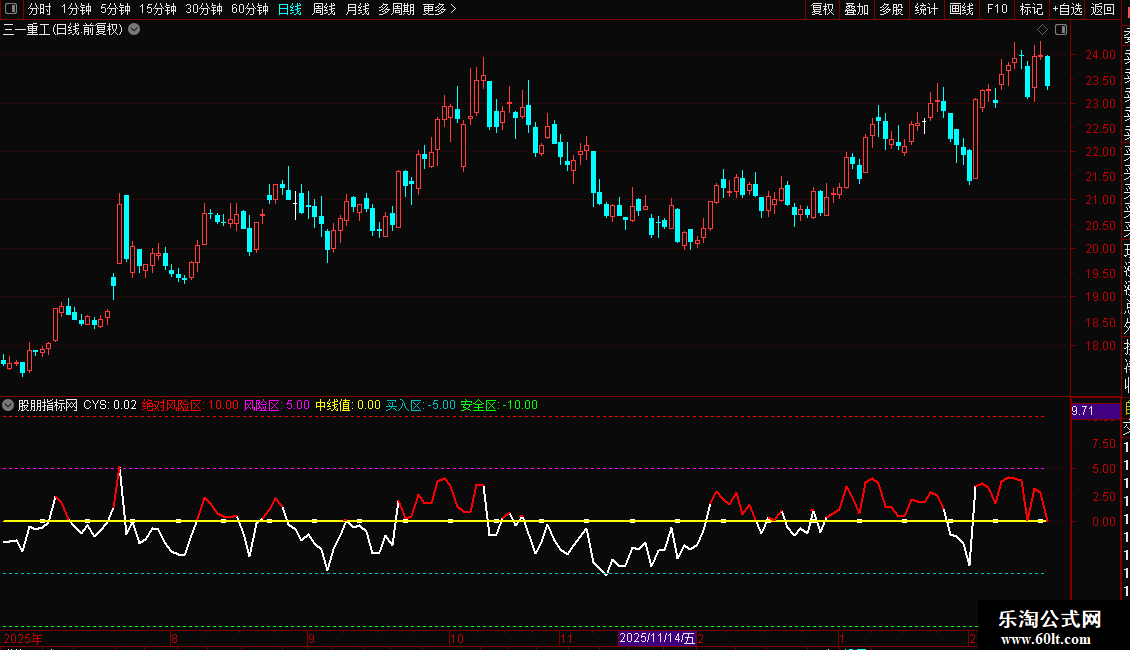Click the 7.50 indicator axis label

(x=1103, y=444)
